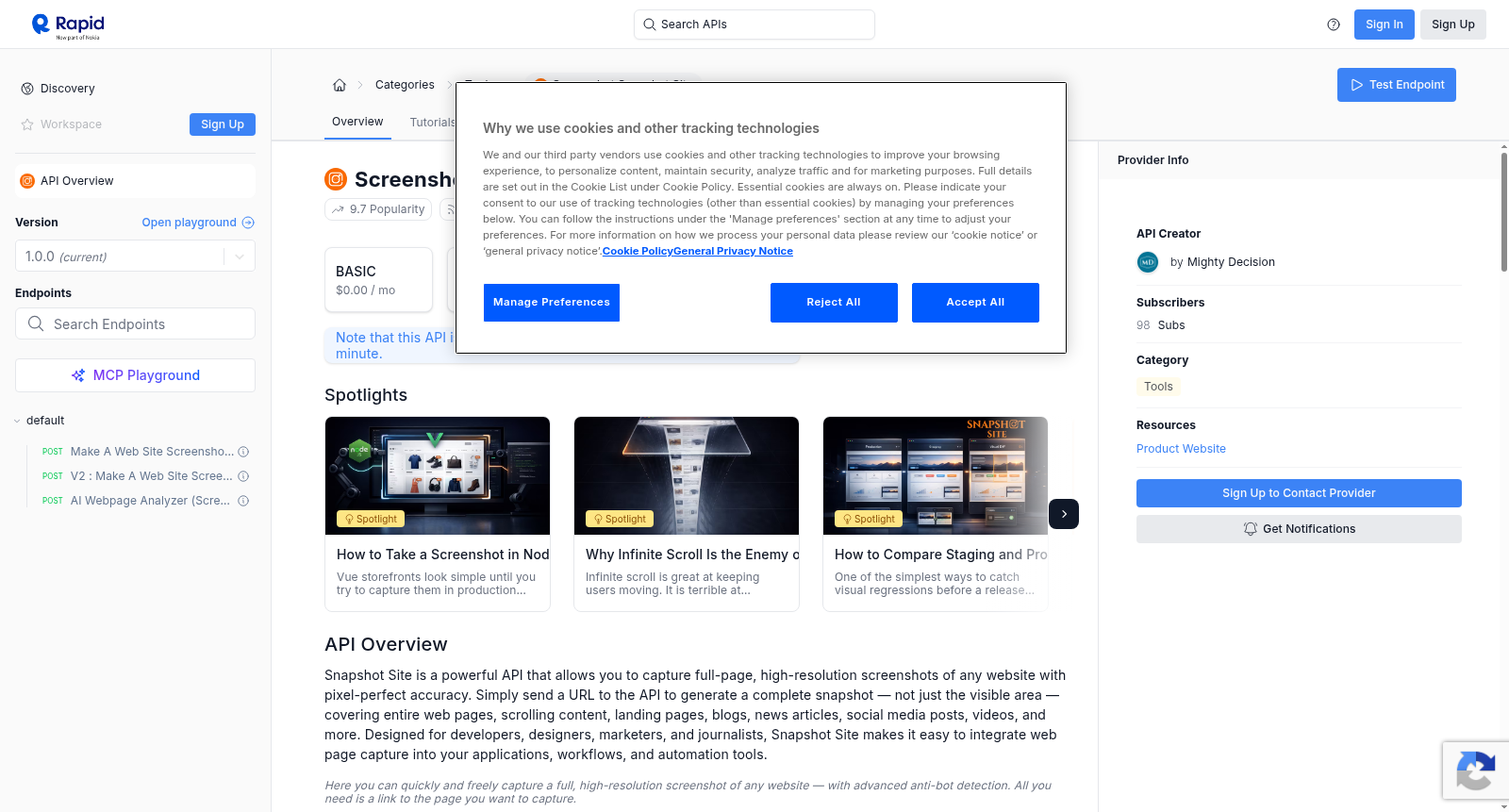Follow the Open playground link
The height and width of the screenshot is (812, 1509).
pyautogui.click(x=198, y=223)
